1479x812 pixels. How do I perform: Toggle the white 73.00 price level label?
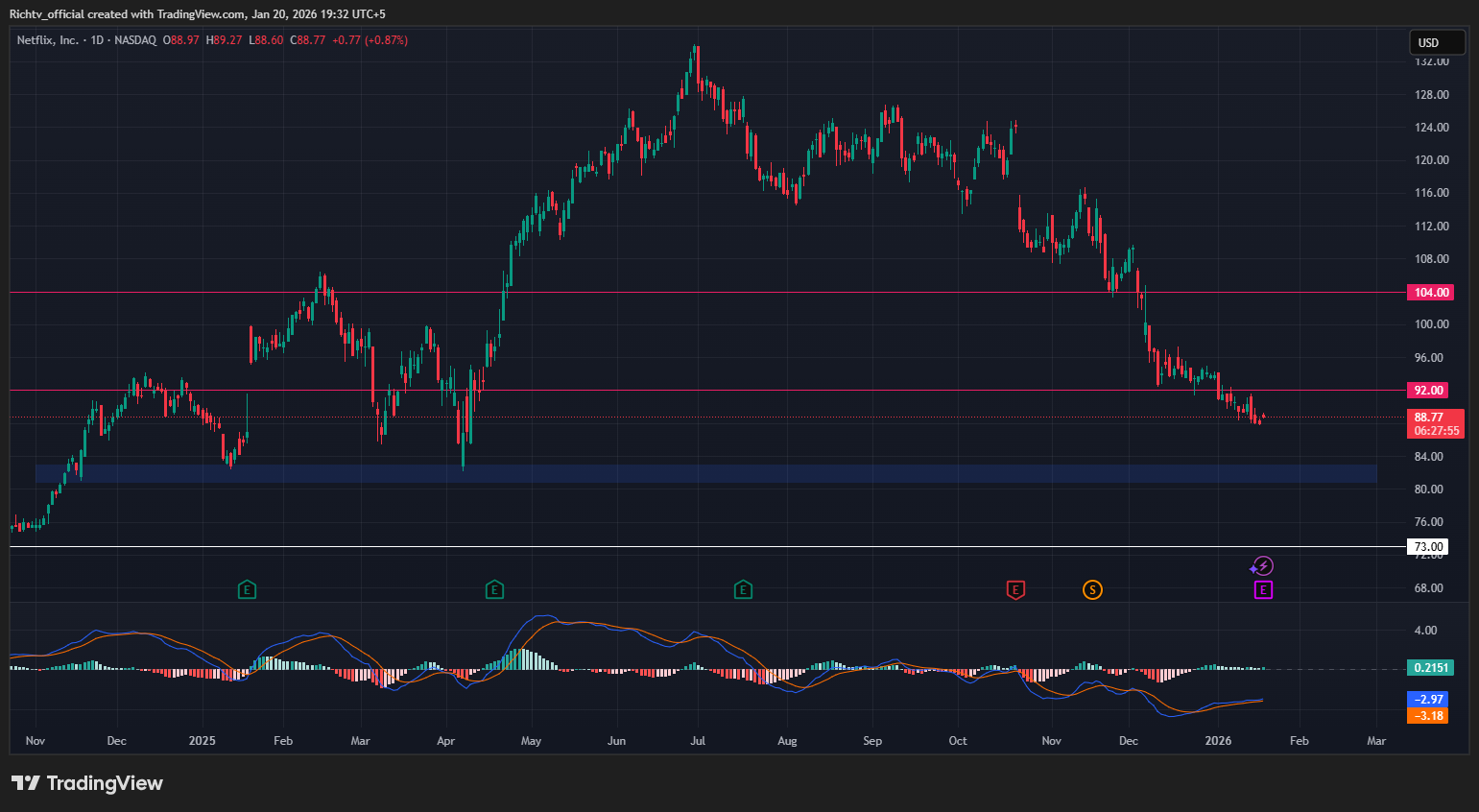coord(1429,545)
